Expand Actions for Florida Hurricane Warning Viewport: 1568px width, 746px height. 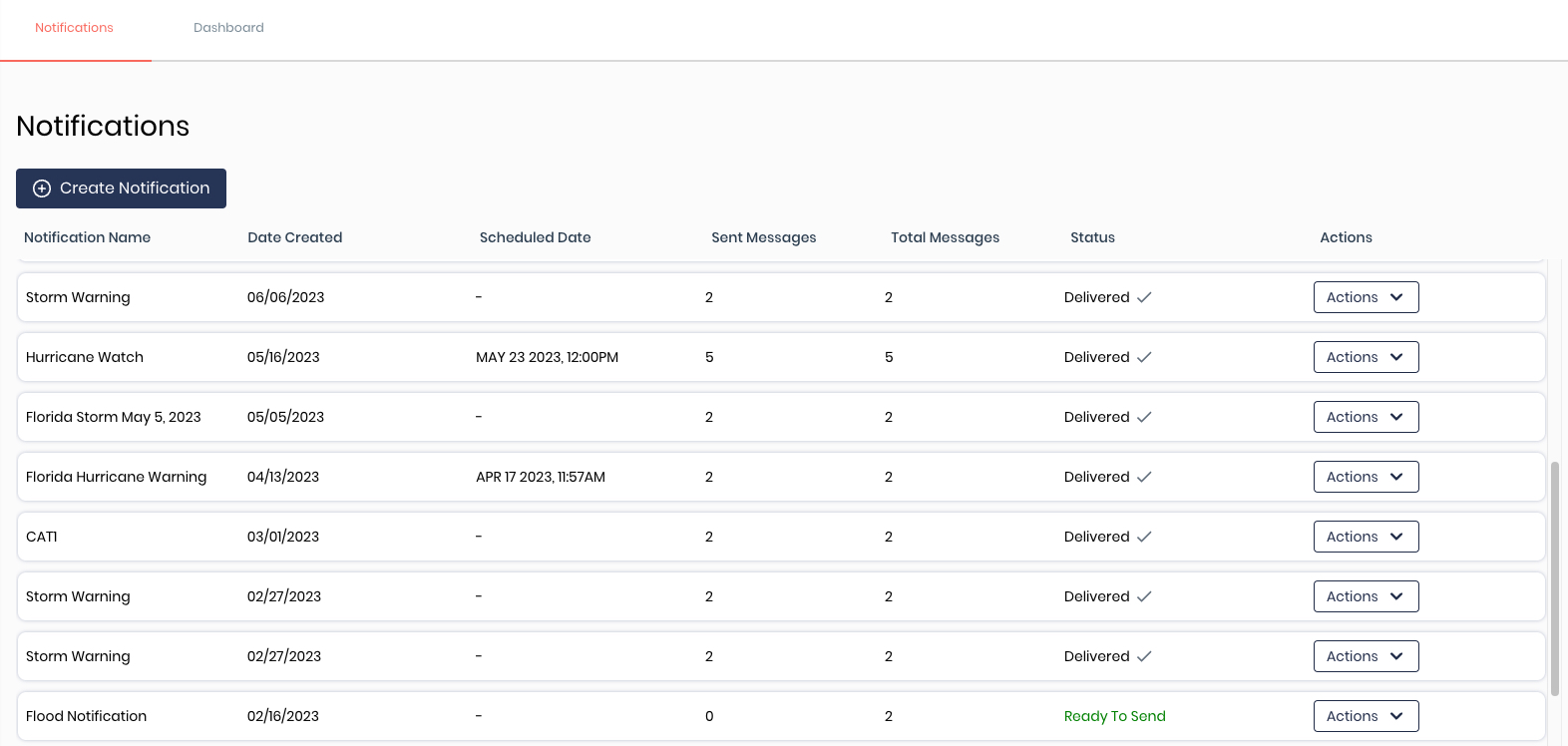pos(1366,477)
